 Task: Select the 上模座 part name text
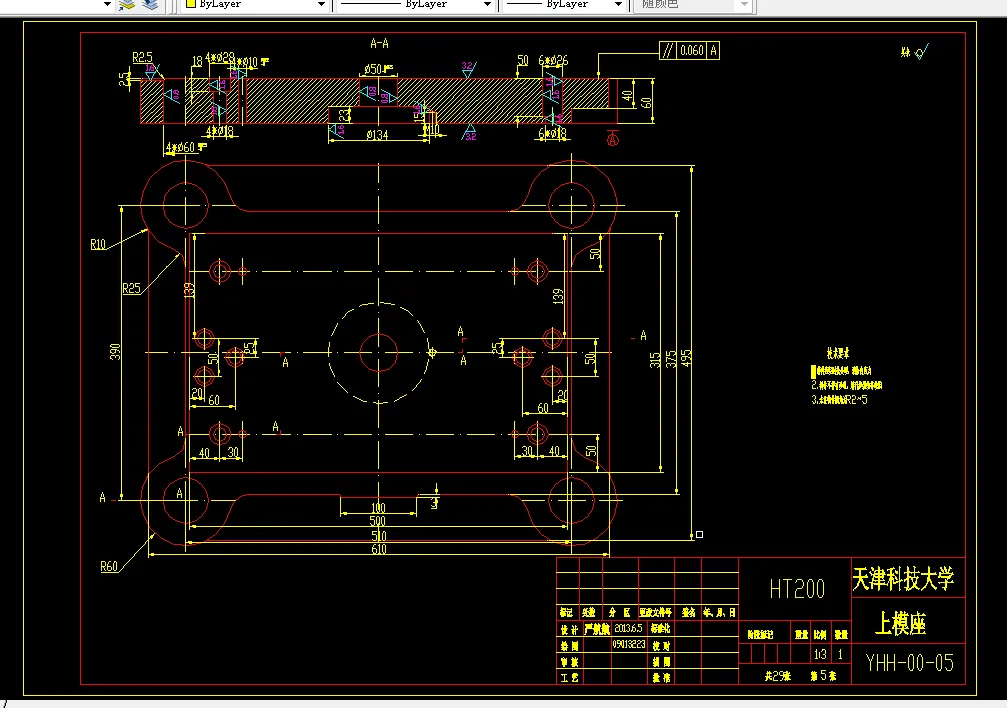pyautogui.click(x=900, y=623)
